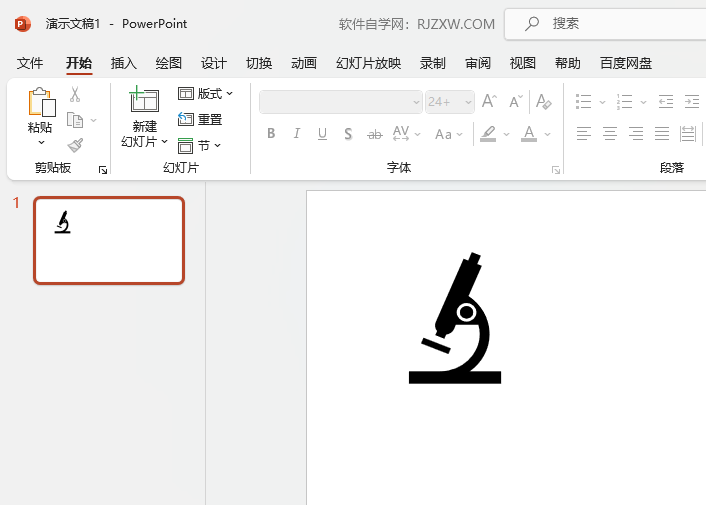Open the font dialog launcher
The width and height of the screenshot is (706, 505).
[x=556, y=170]
